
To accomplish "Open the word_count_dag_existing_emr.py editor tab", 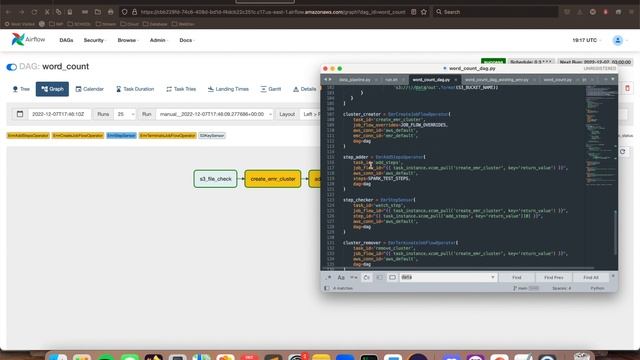I will pyautogui.click(x=497, y=80).
